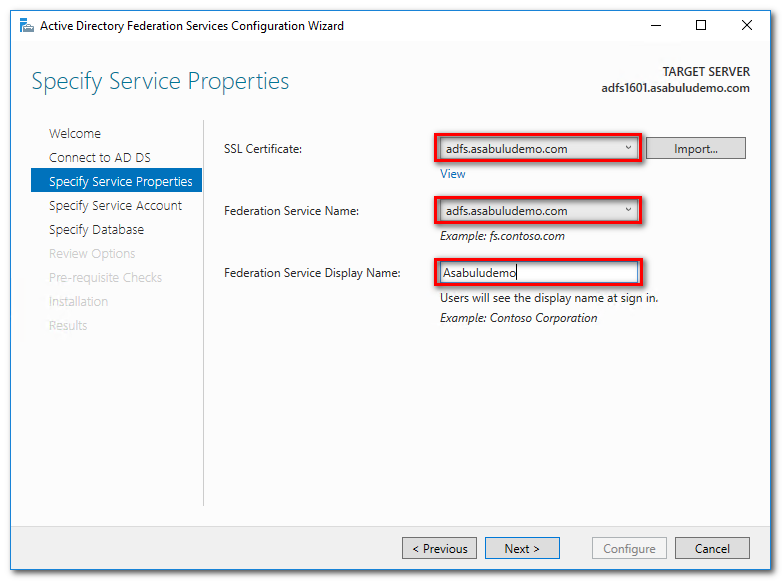Click the 'TARGET SERVER' label
This screenshot has width=782, height=581.
[706, 72]
